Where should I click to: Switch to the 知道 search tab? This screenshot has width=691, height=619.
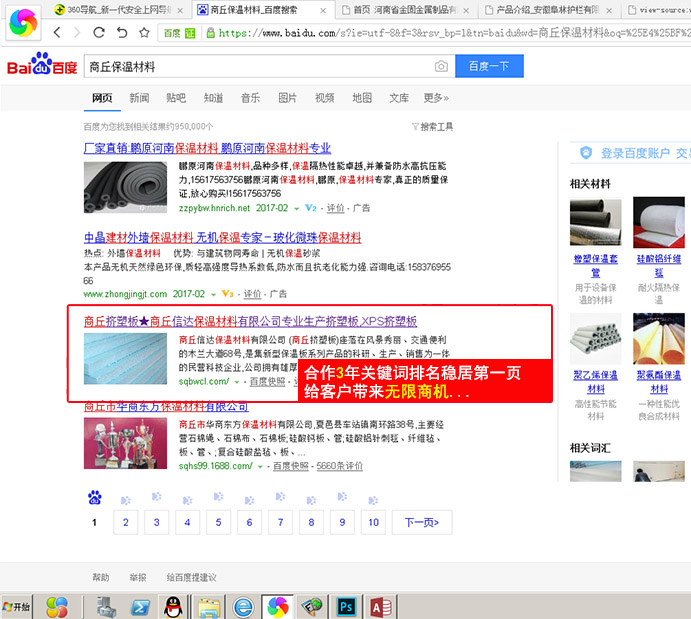coord(213,98)
